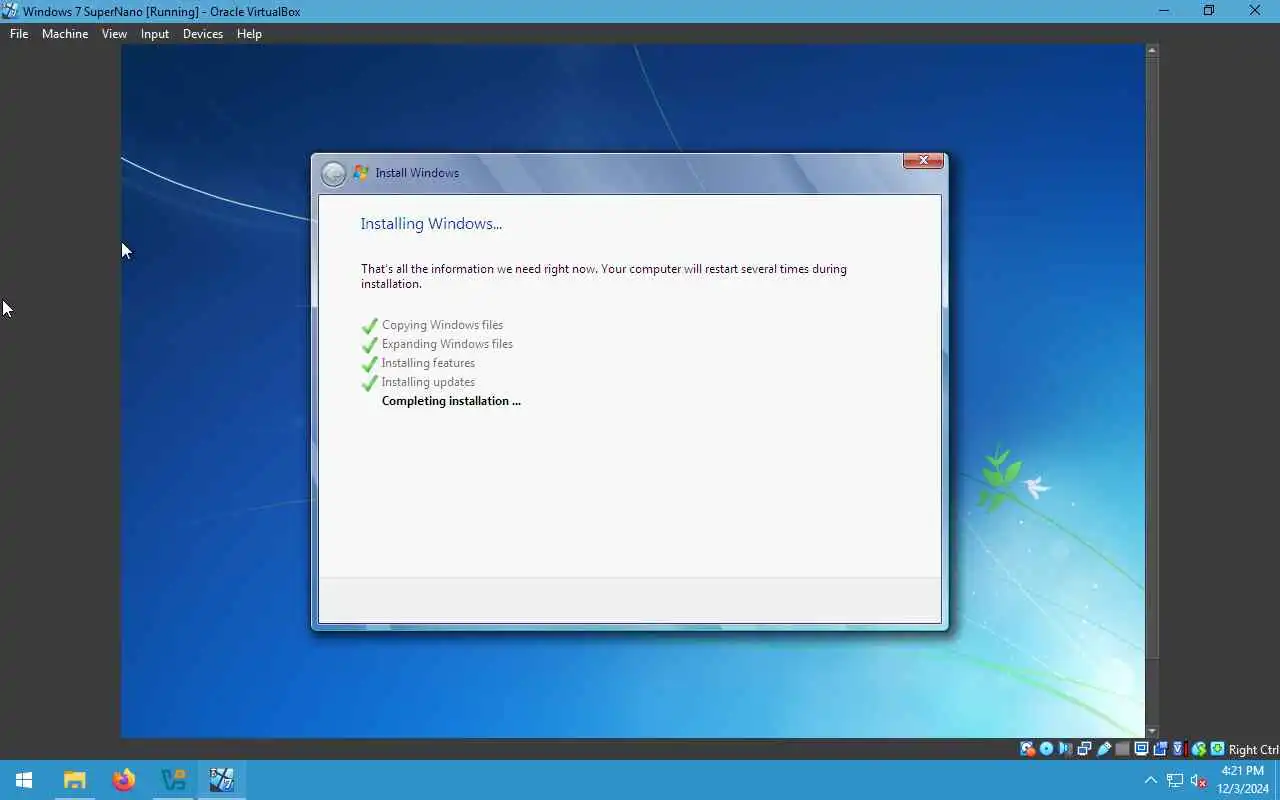1280x800 pixels.
Task: Open the View menu
Action: tap(114, 33)
